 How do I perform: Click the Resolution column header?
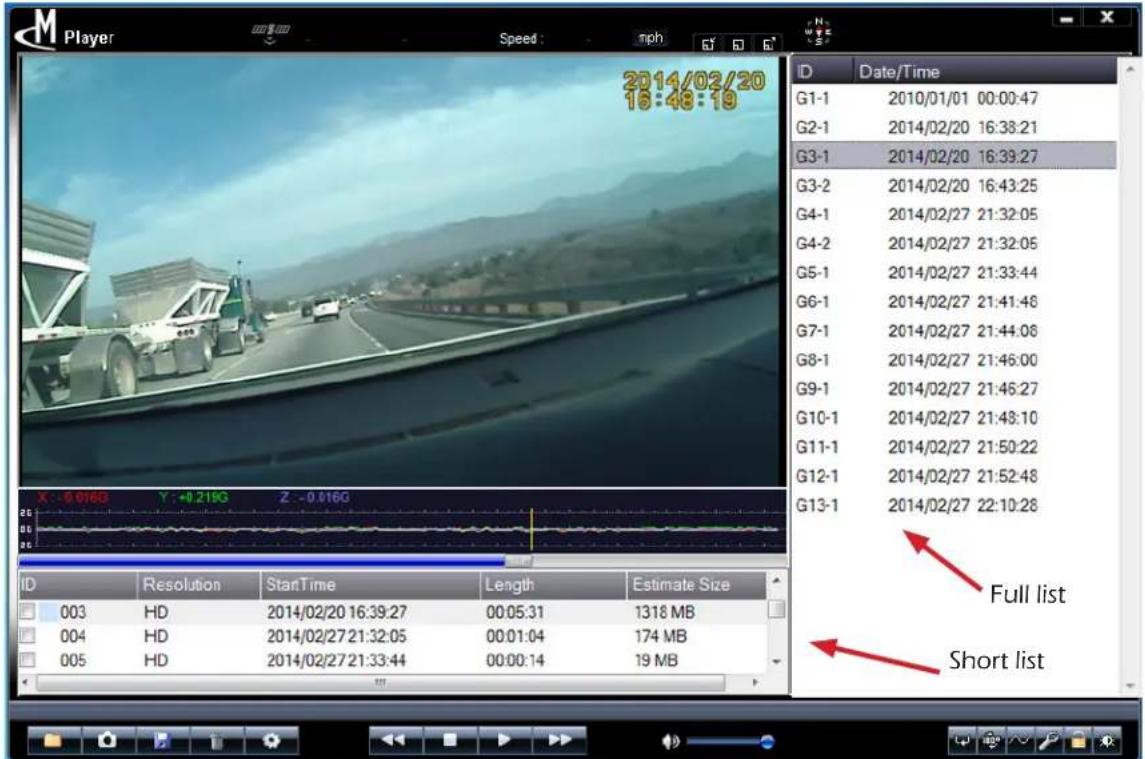[198, 584]
